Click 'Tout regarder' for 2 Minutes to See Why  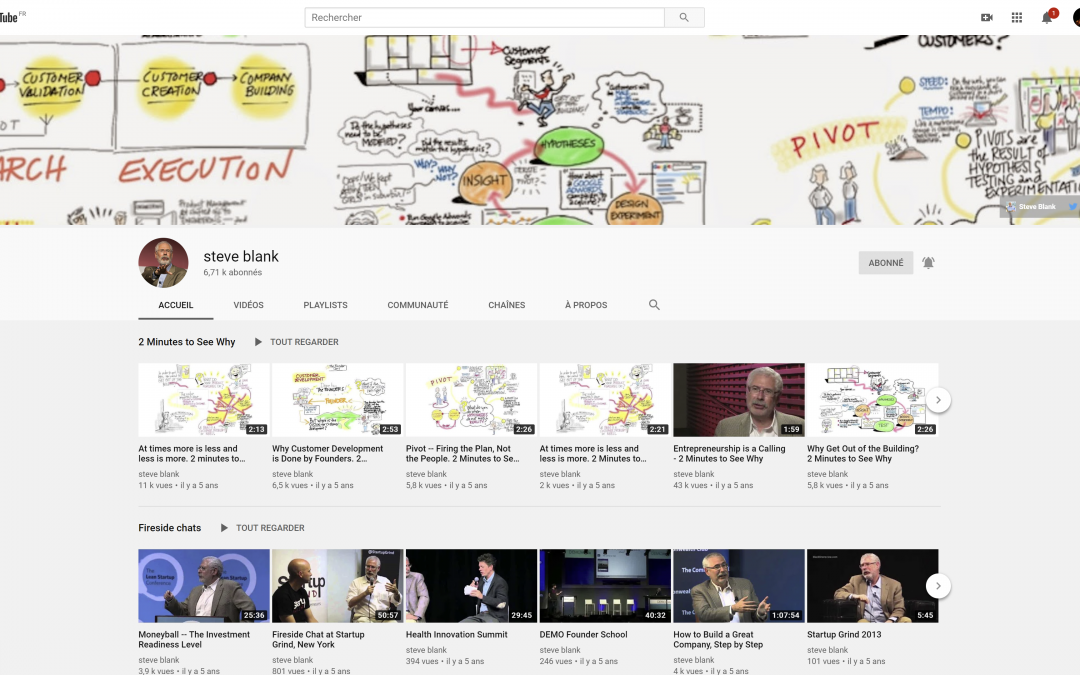click(304, 342)
